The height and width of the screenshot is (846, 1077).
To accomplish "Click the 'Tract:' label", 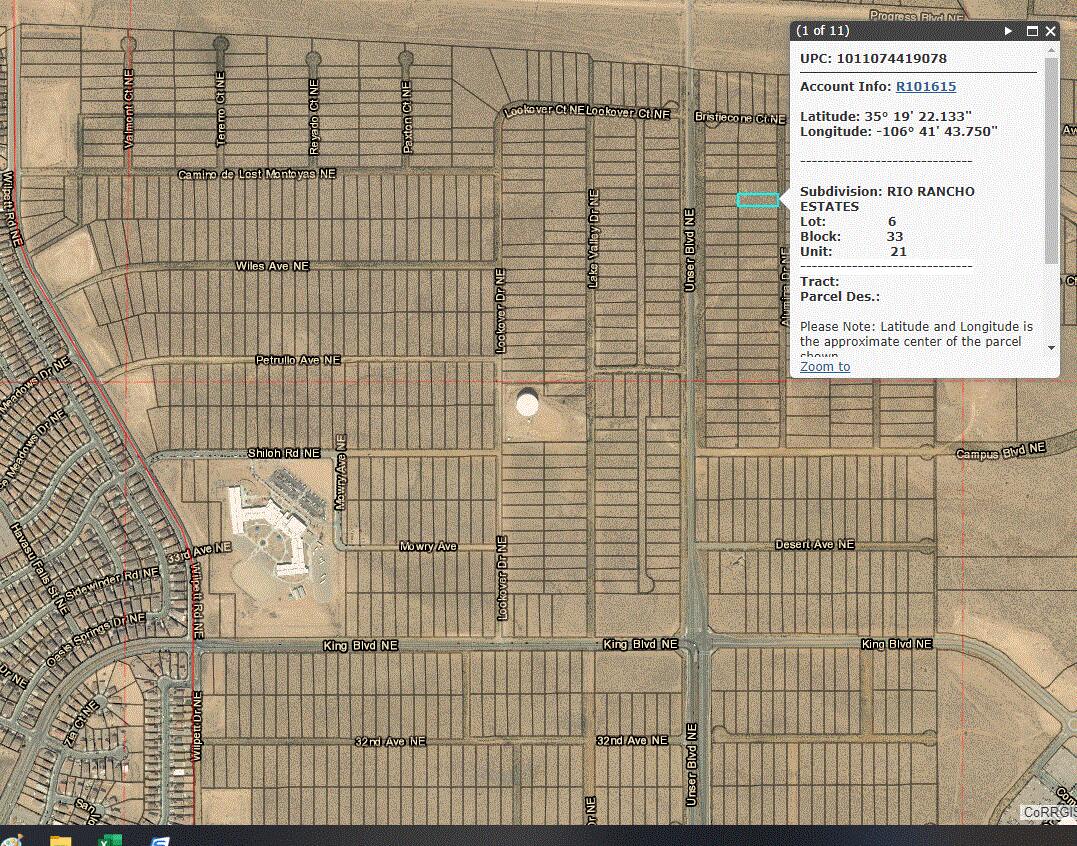I will (x=819, y=282).
